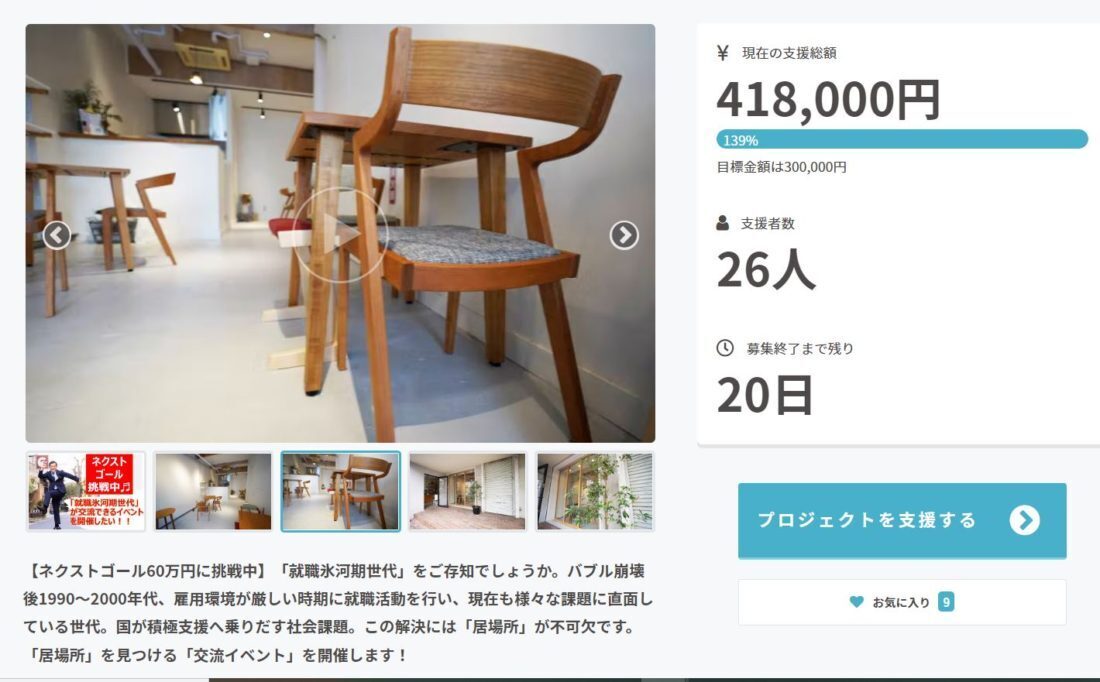1100x682 pixels.
Task: Click the clock icon beside 募集終了まで残り
Action: click(x=725, y=348)
